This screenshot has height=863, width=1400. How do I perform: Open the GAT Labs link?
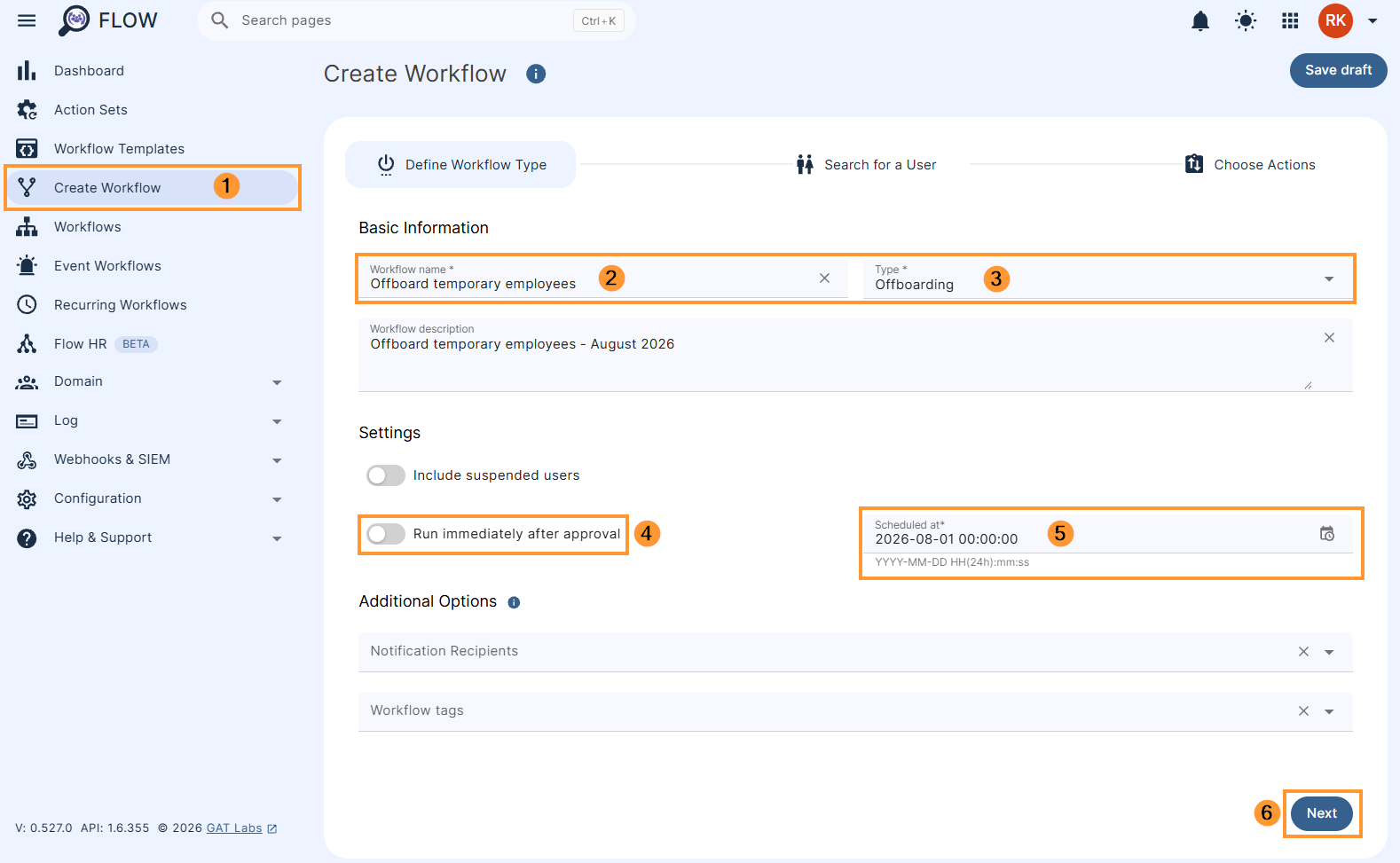pyautogui.click(x=241, y=828)
